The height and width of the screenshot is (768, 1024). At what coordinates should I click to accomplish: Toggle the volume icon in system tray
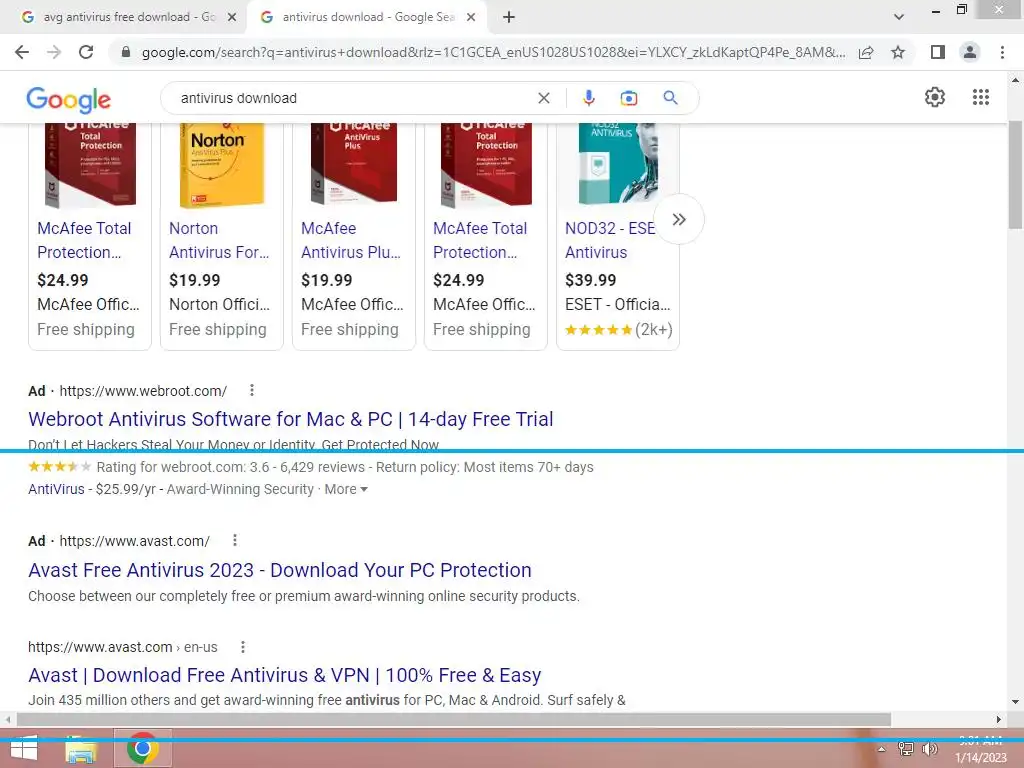(929, 749)
